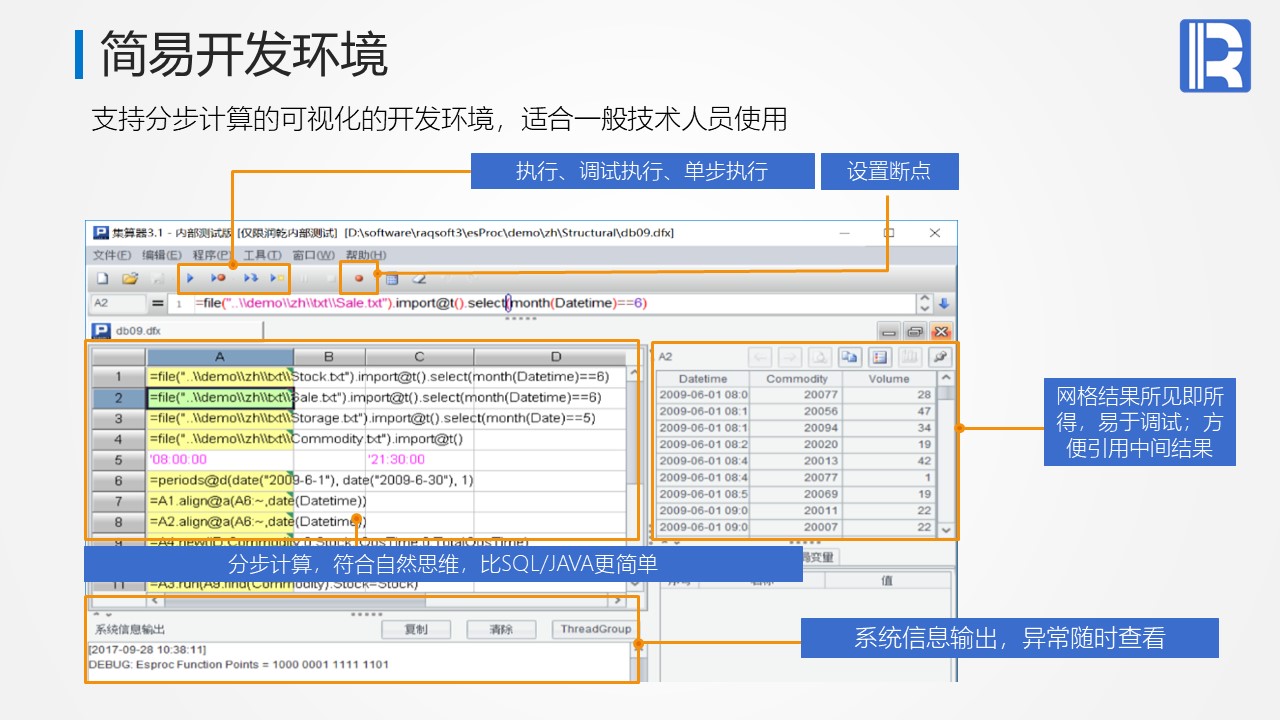Click the blue down-arrow beside formula bar
Viewport: 1280px width, 720px height.
[x=943, y=303]
